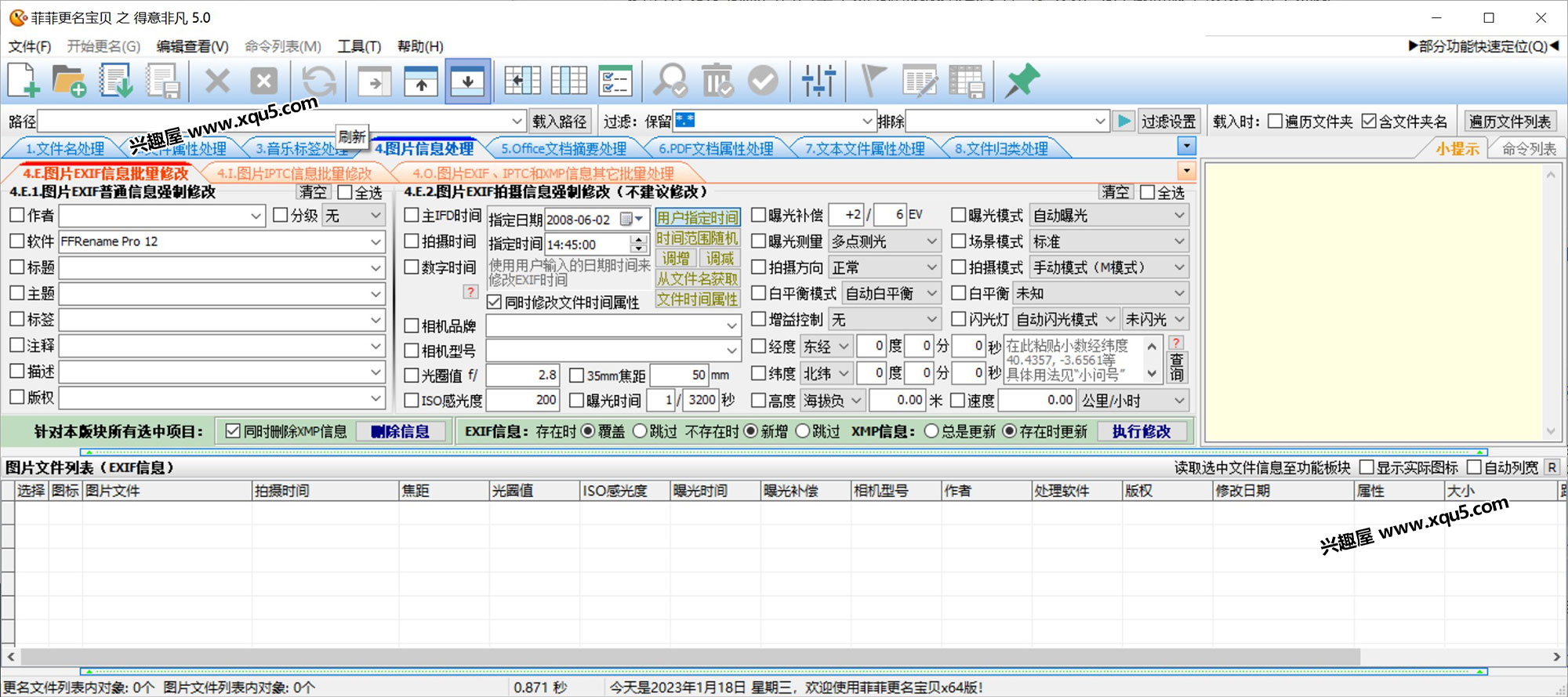Click the 指定时间 spinner up arrow

pos(639,240)
